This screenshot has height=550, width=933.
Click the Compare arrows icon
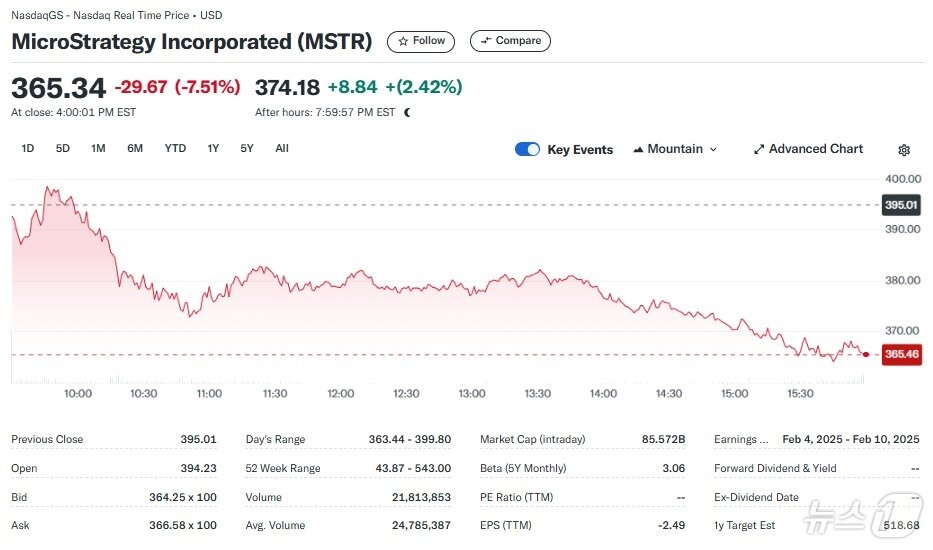pos(486,41)
